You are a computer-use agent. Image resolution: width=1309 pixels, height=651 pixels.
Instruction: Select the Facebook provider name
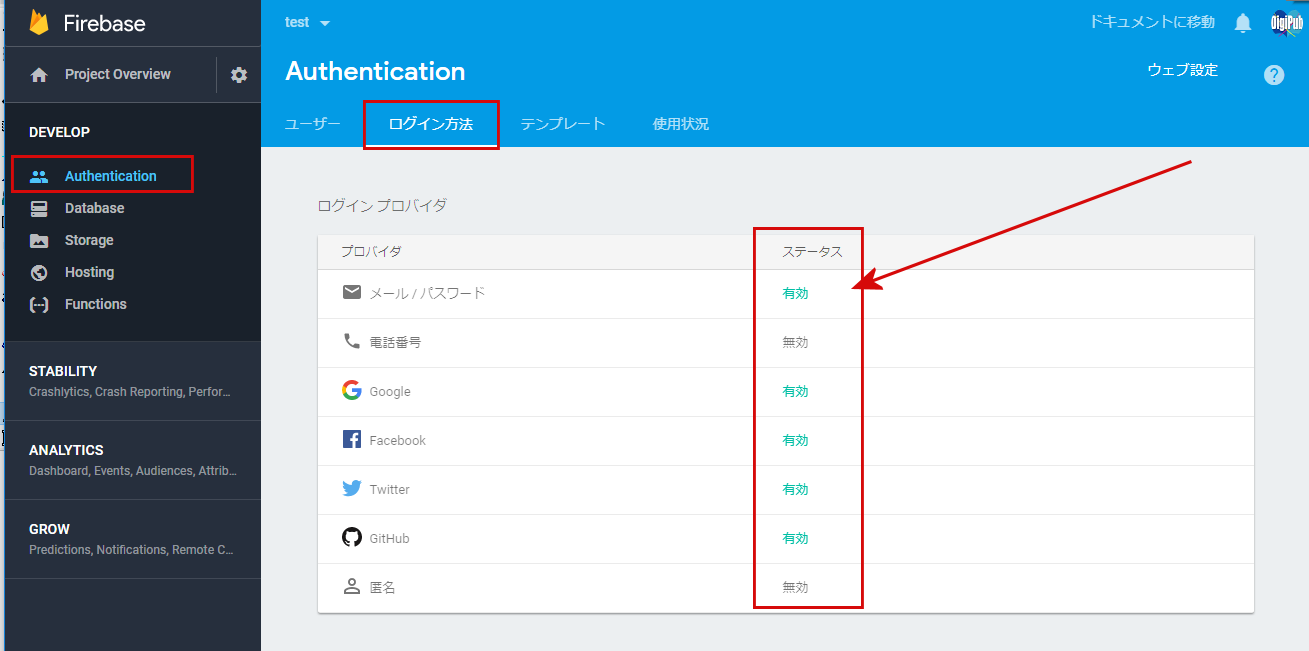pyautogui.click(x=397, y=440)
